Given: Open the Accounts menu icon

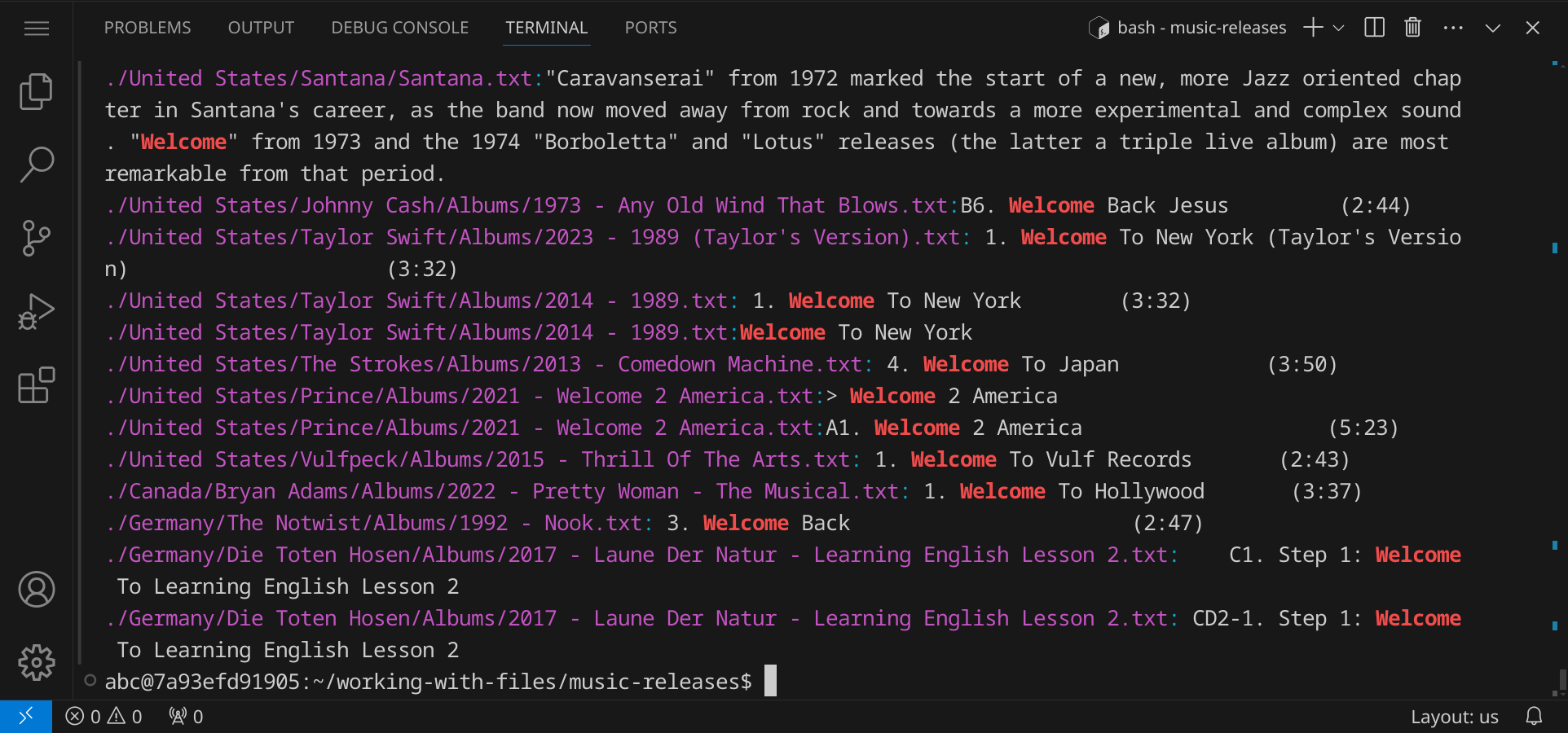Looking at the screenshot, I should [36, 590].
